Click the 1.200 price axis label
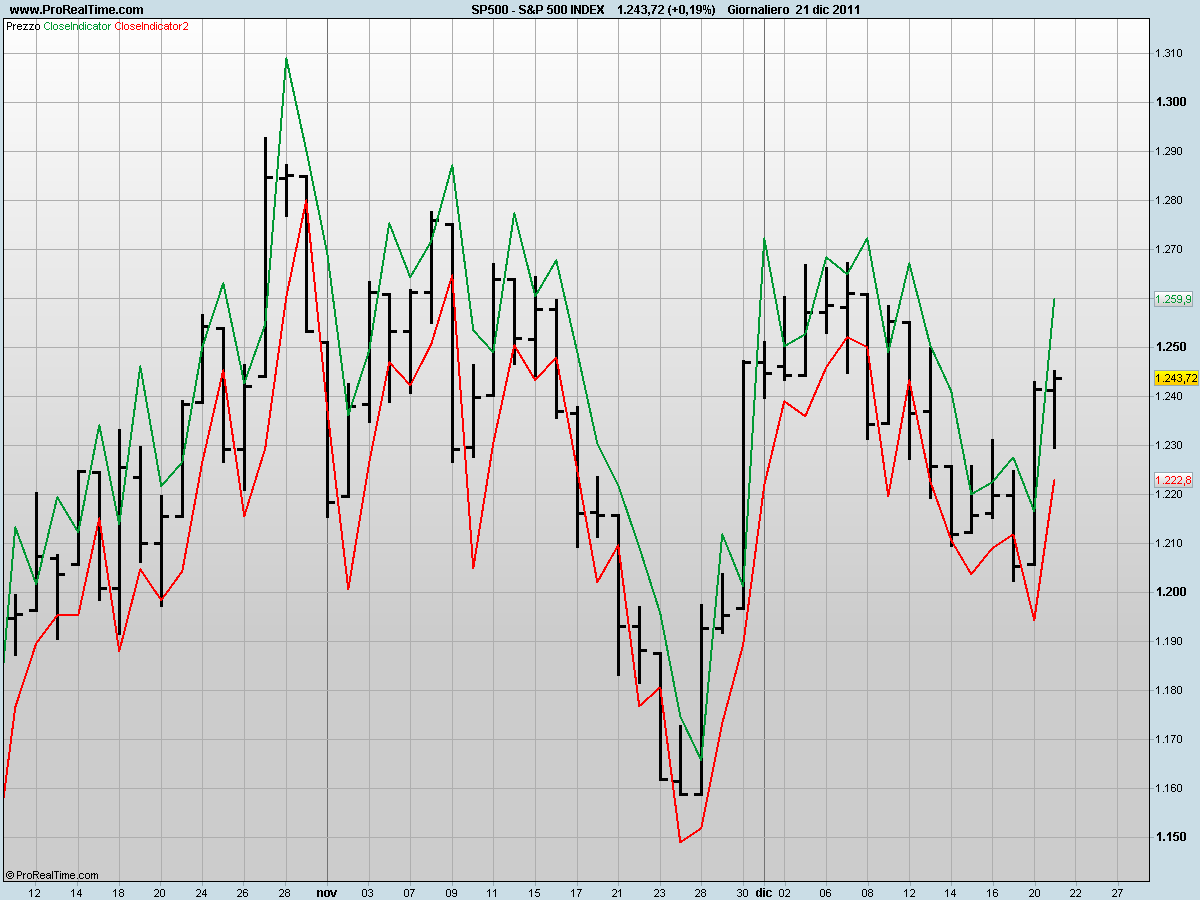The image size is (1200, 900). coord(1170,592)
